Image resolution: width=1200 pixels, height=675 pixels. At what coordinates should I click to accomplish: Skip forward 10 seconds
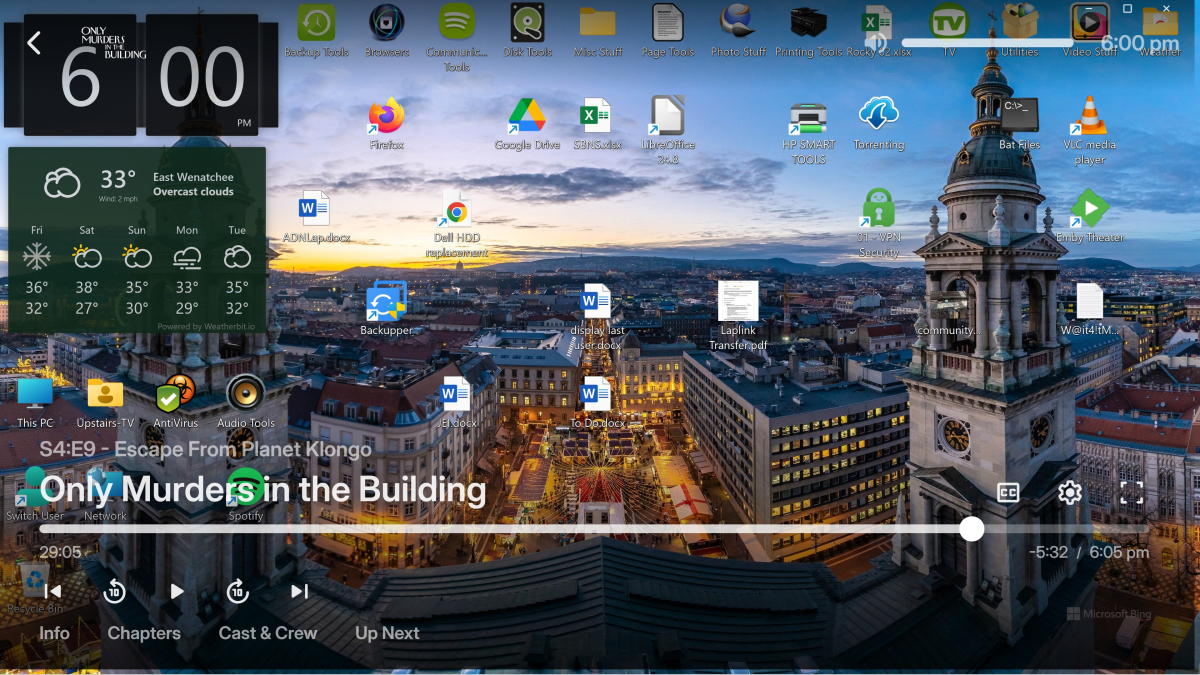click(237, 591)
